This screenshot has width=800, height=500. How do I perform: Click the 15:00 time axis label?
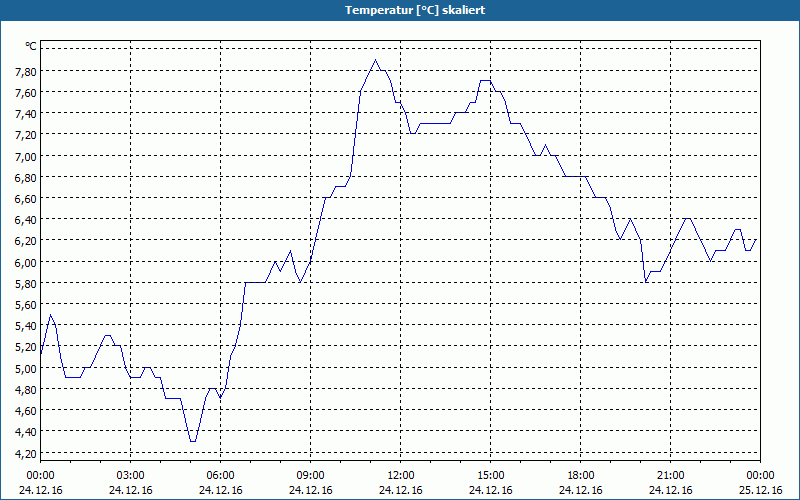pyautogui.click(x=490, y=476)
